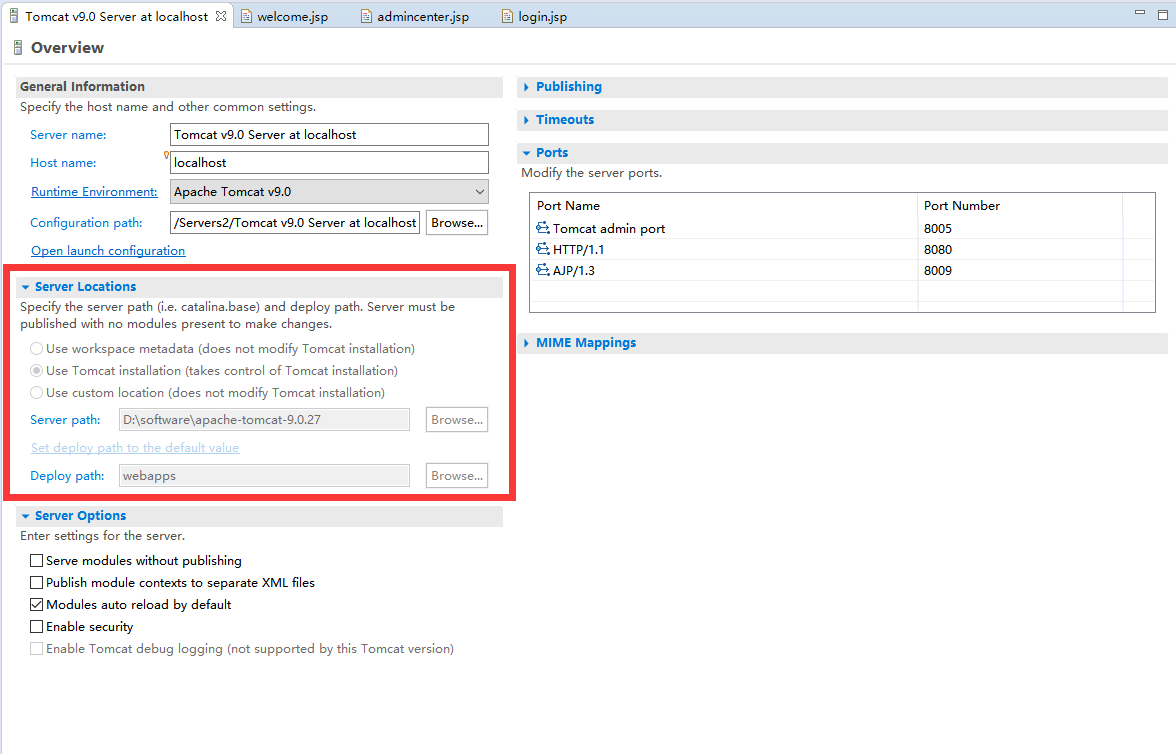Click the admincenter.jsp tab file icon
The height and width of the screenshot is (754, 1176).
[366, 16]
